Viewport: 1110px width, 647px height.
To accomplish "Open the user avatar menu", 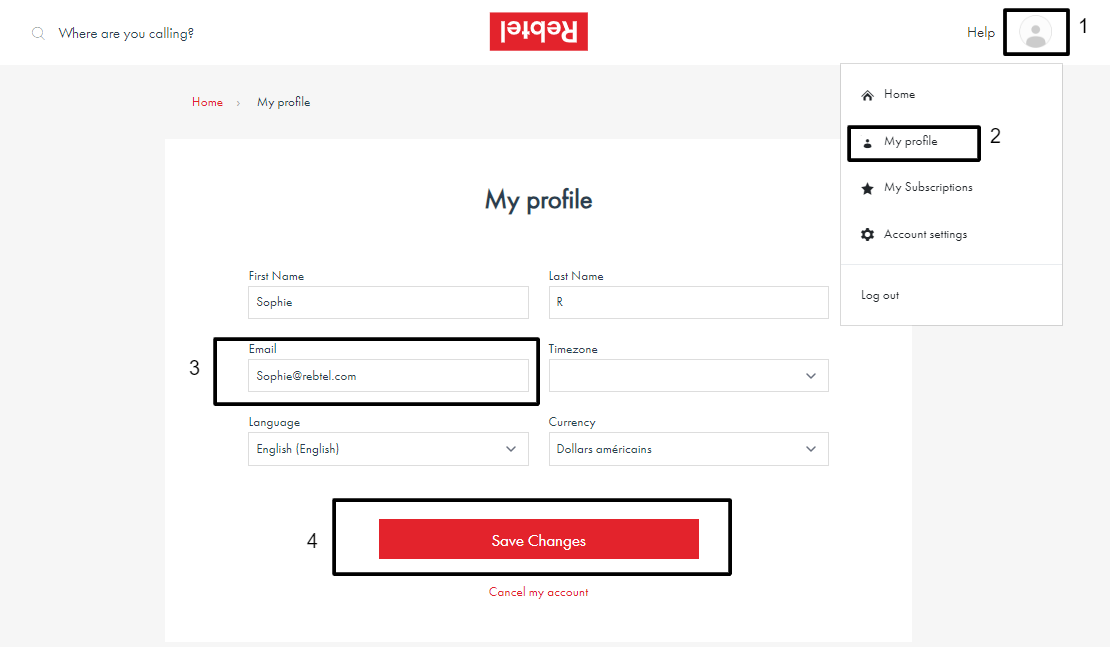I will tap(1035, 33).
